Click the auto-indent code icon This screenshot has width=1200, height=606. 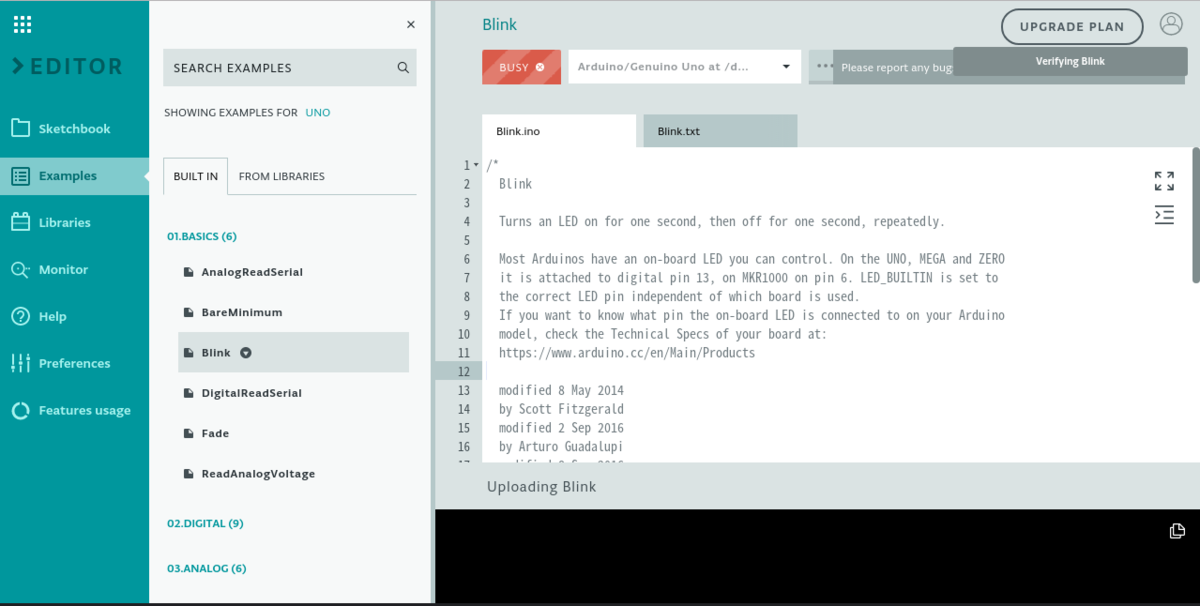tap(1164, 214)
